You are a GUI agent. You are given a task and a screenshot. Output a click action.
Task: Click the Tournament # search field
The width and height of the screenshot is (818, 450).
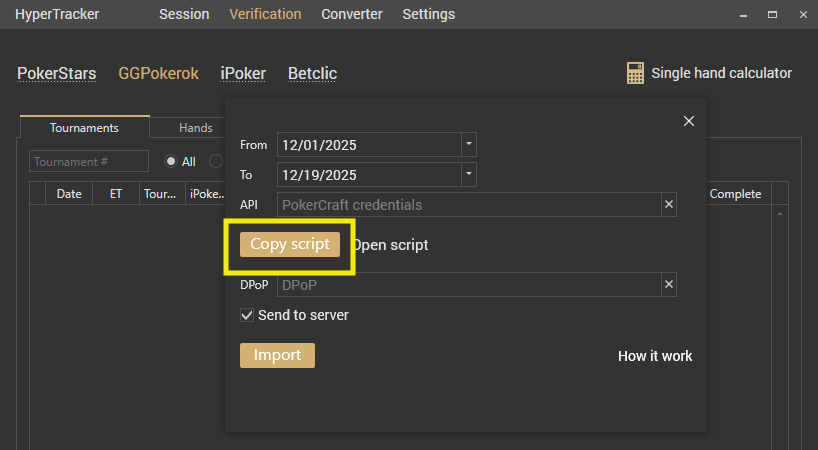point(89,161)
